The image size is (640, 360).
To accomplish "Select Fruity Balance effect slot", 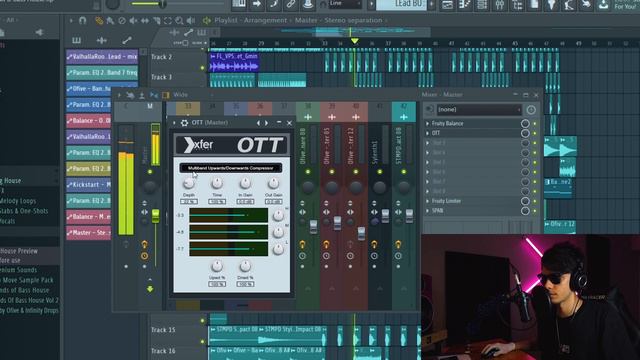I will pos(473,123).
